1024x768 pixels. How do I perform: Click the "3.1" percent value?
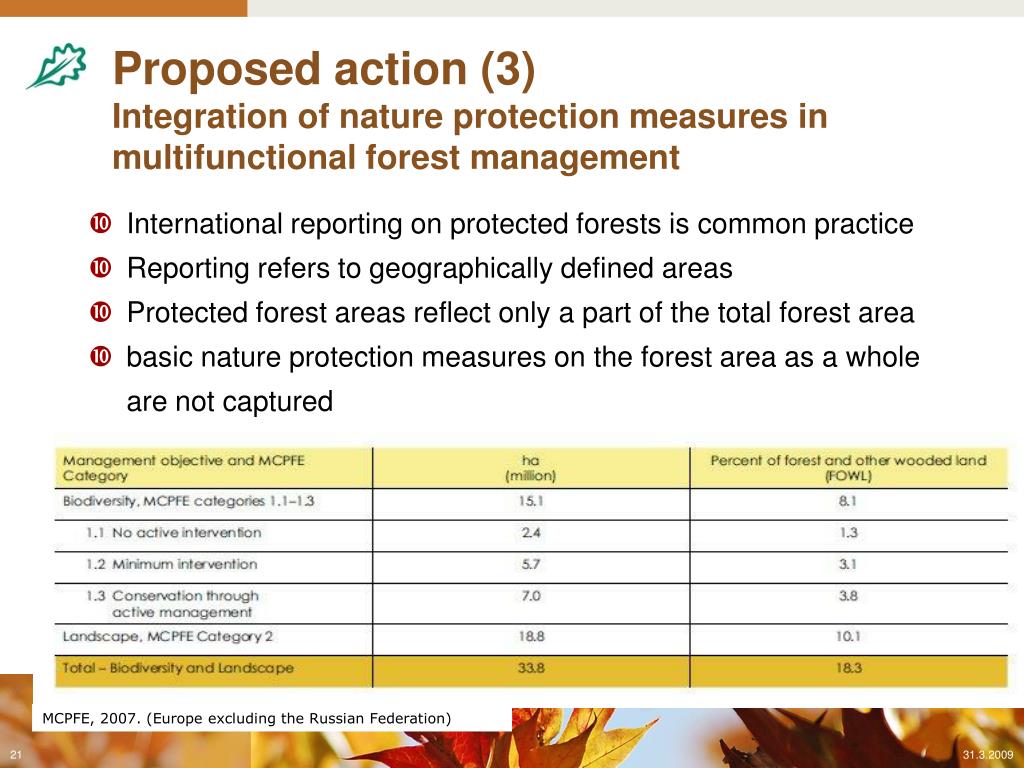(848, 564)
